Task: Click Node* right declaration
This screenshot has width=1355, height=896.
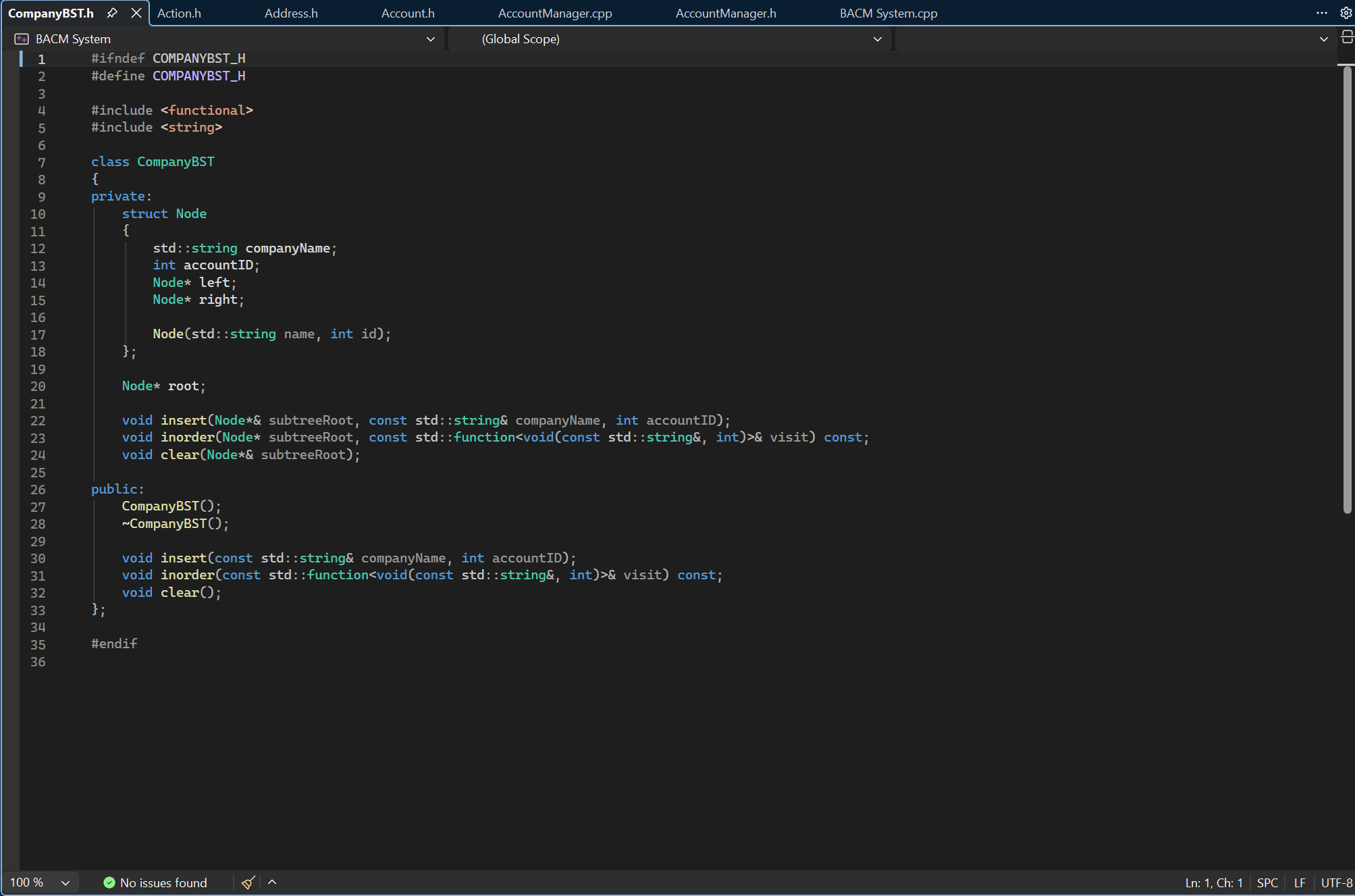Action: tap(198, 299)
